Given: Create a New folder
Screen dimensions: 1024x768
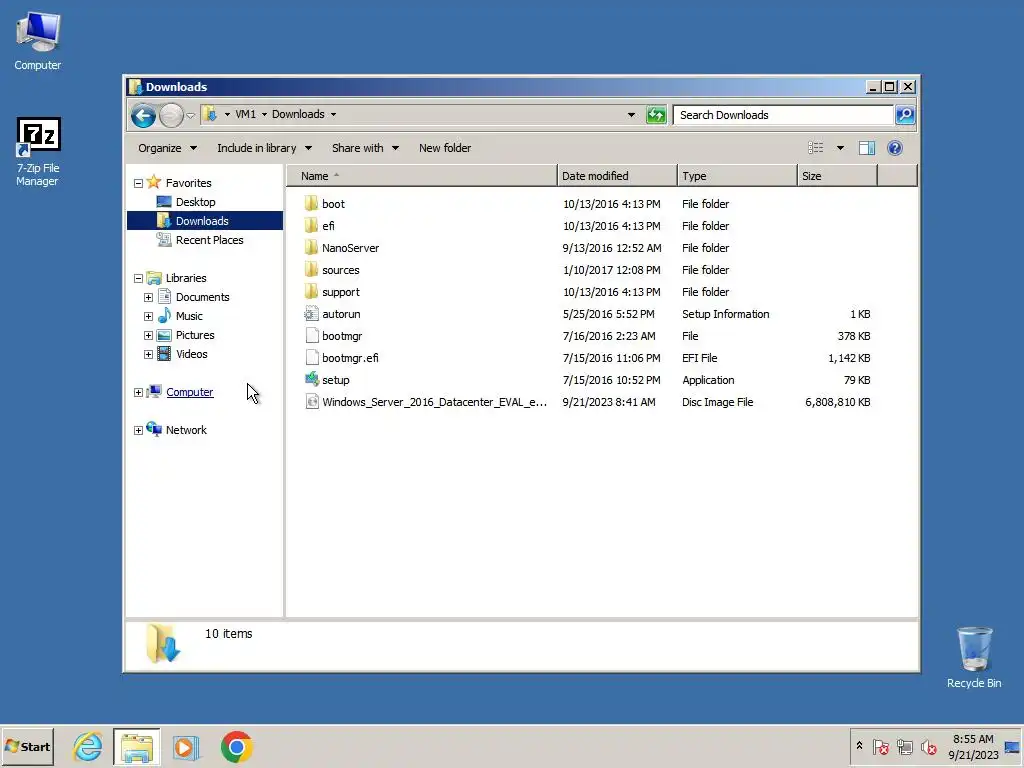Looking at the screenshot, I should tap(445, 148).
